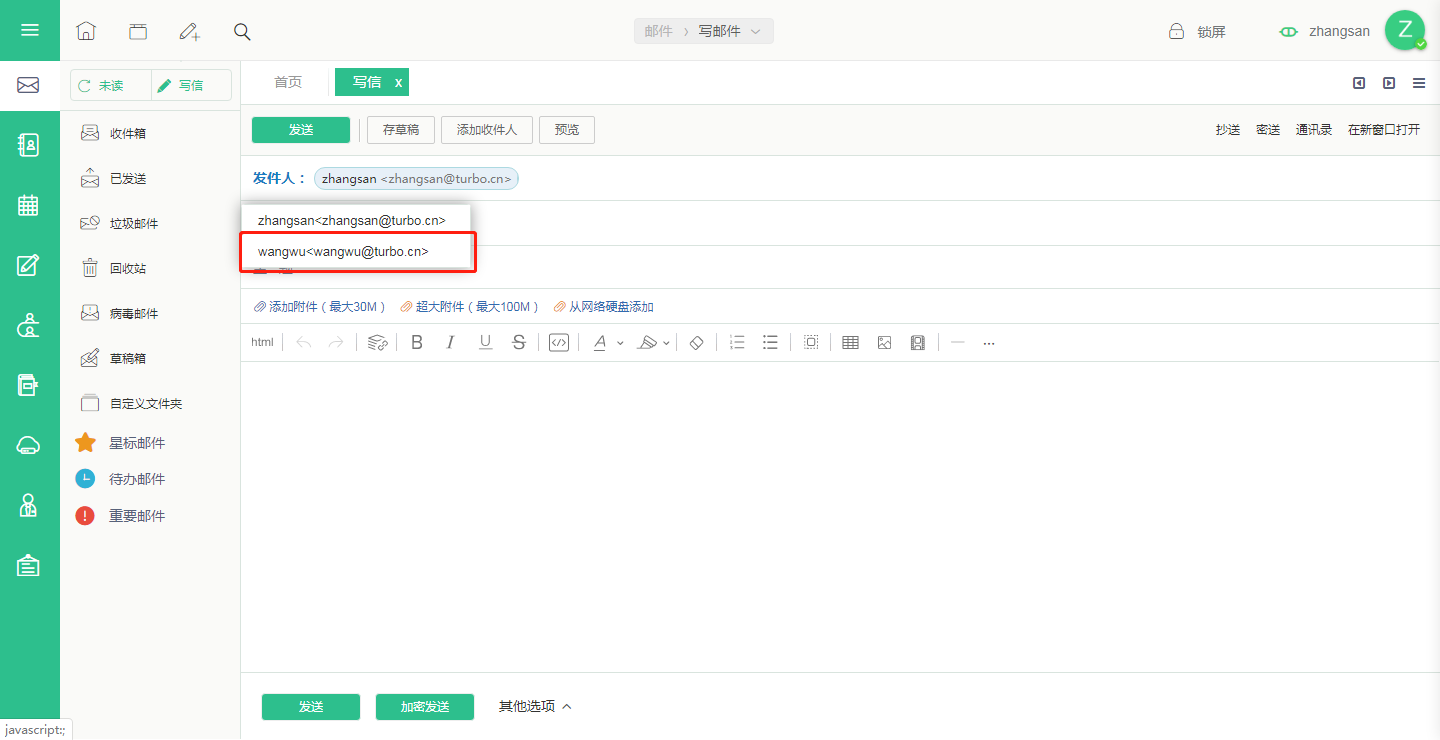1440x740 pixels.
Task: Toggle italic text formatting
Action: coord(450,342)
